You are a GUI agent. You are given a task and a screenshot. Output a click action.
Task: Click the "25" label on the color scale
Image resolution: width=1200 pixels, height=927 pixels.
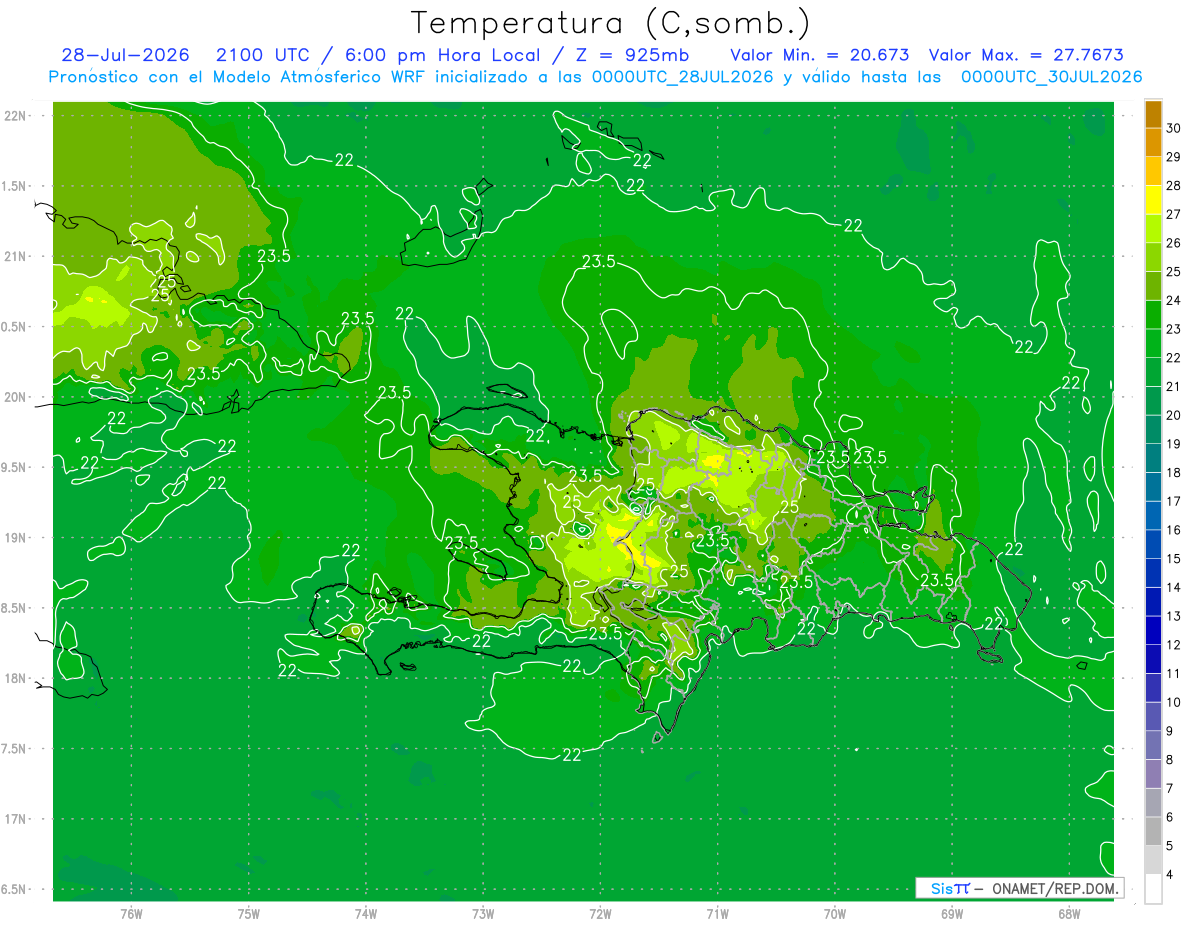[1174, 271]
